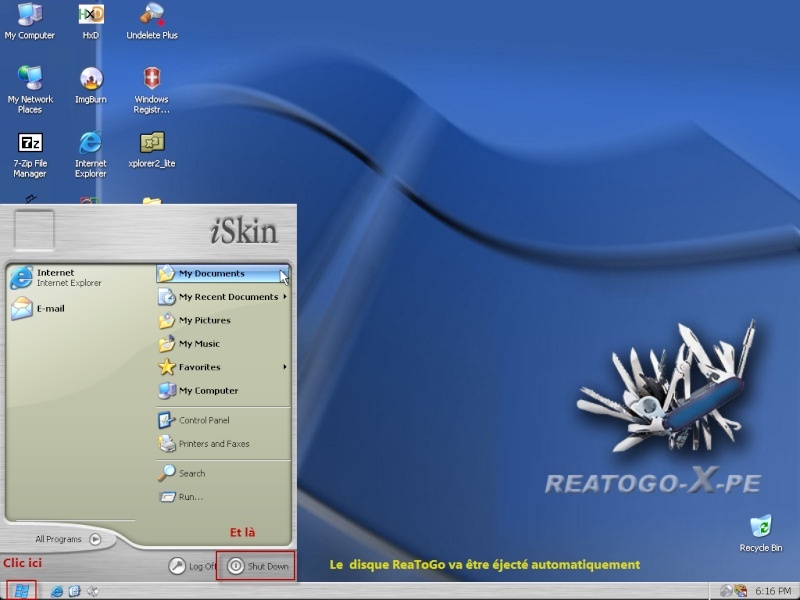The height and width of the screenshot is (600, 800).
Task: Open Internet Explorer desktop shortcut
Action: [x=91, y=154]
